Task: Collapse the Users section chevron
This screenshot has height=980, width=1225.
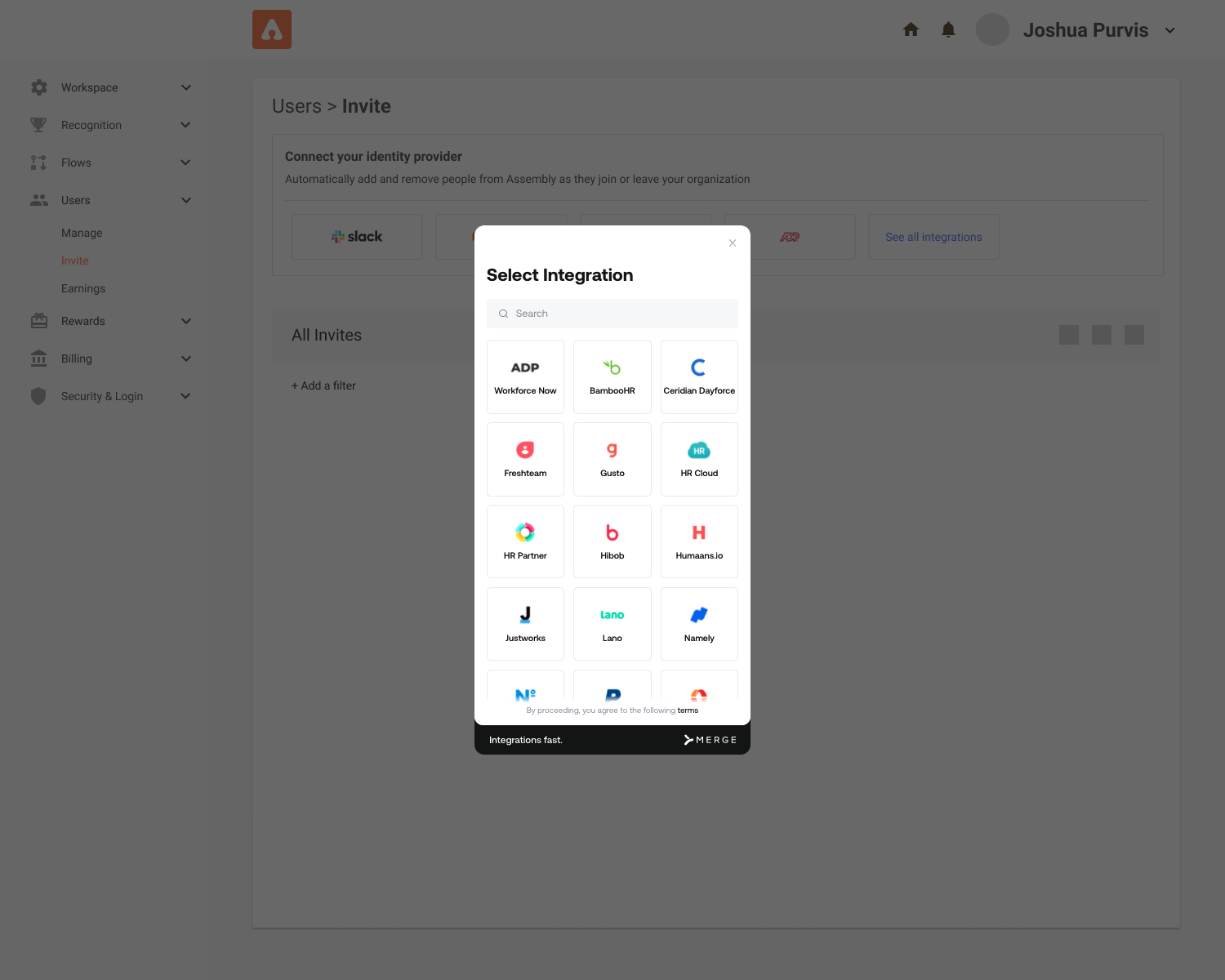Action: 185,200
